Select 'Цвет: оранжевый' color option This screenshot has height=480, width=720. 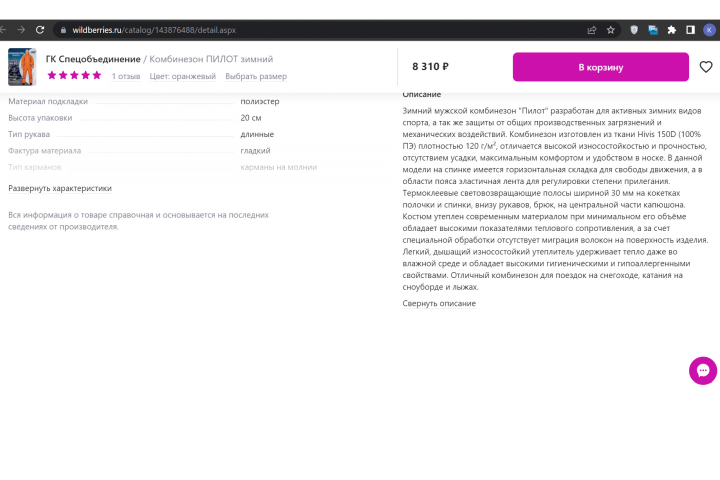pyautogui.click(x=183, y=76)
